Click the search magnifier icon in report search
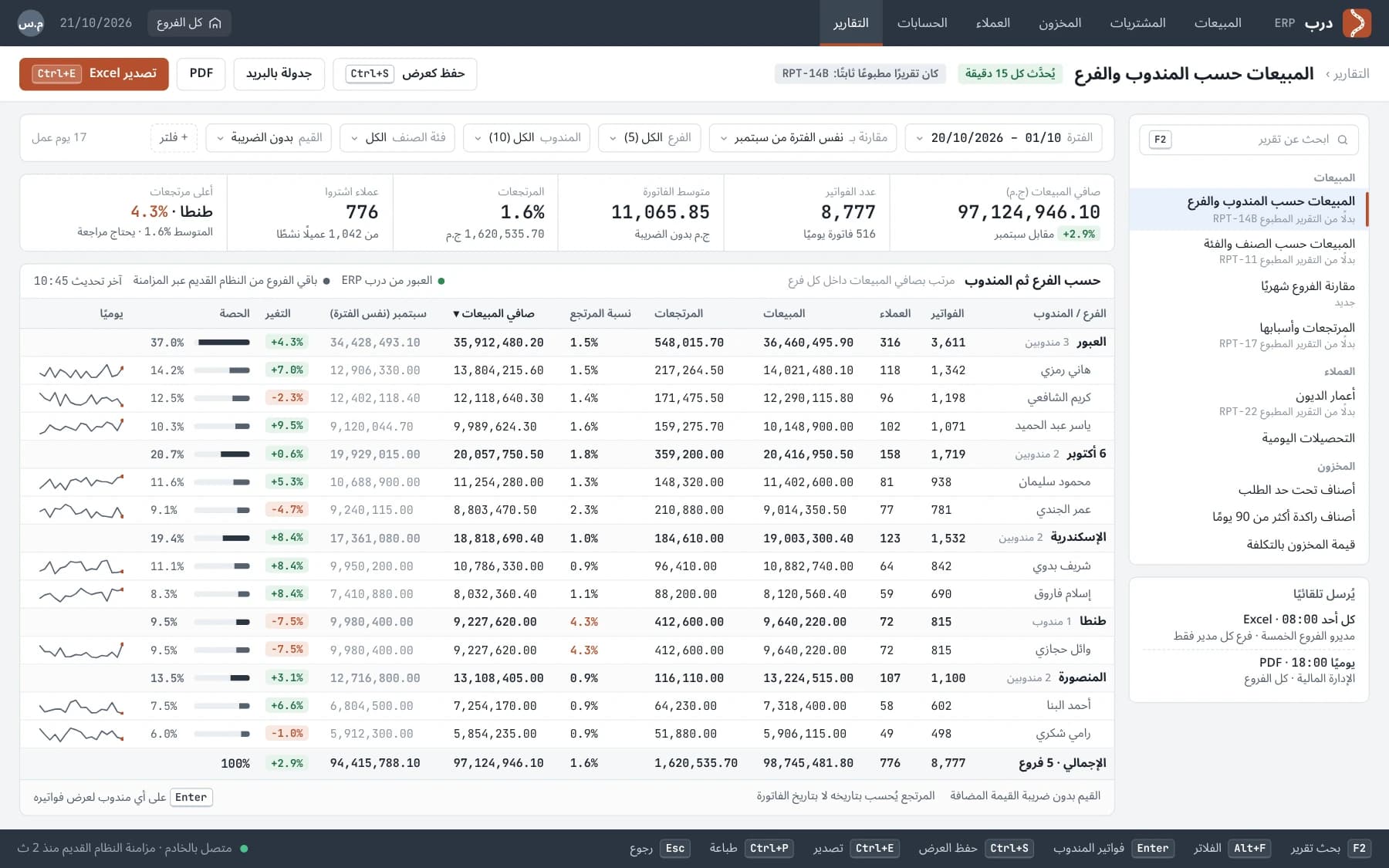 (1343, 140)
